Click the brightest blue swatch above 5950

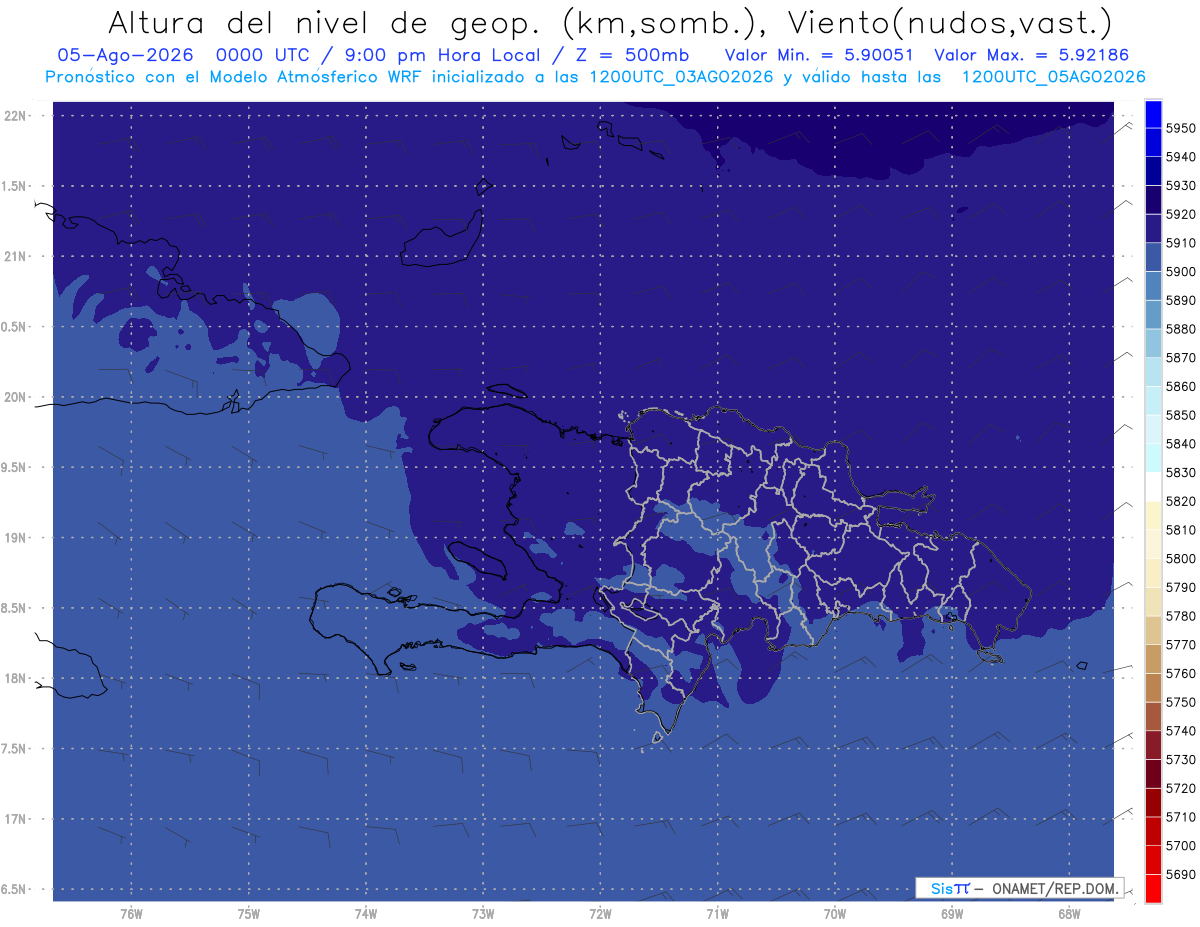click(x=1152, y=113)
